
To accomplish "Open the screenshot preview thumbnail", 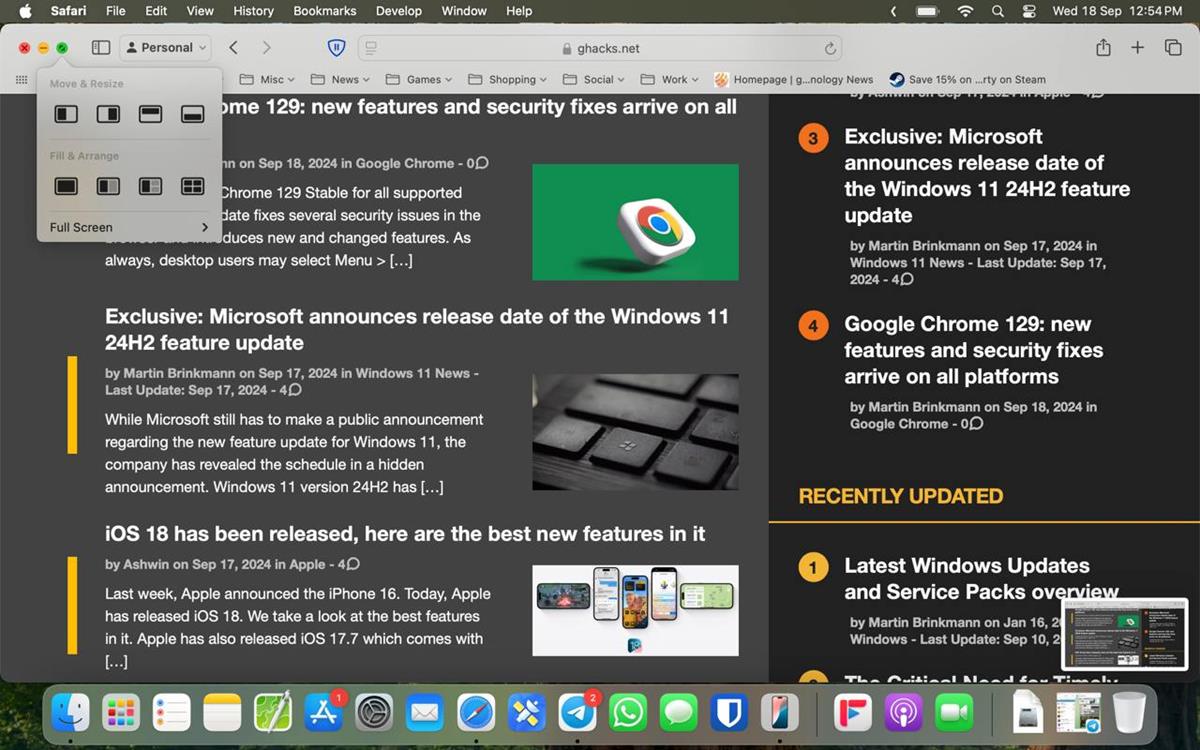I will pos(1124,634).
